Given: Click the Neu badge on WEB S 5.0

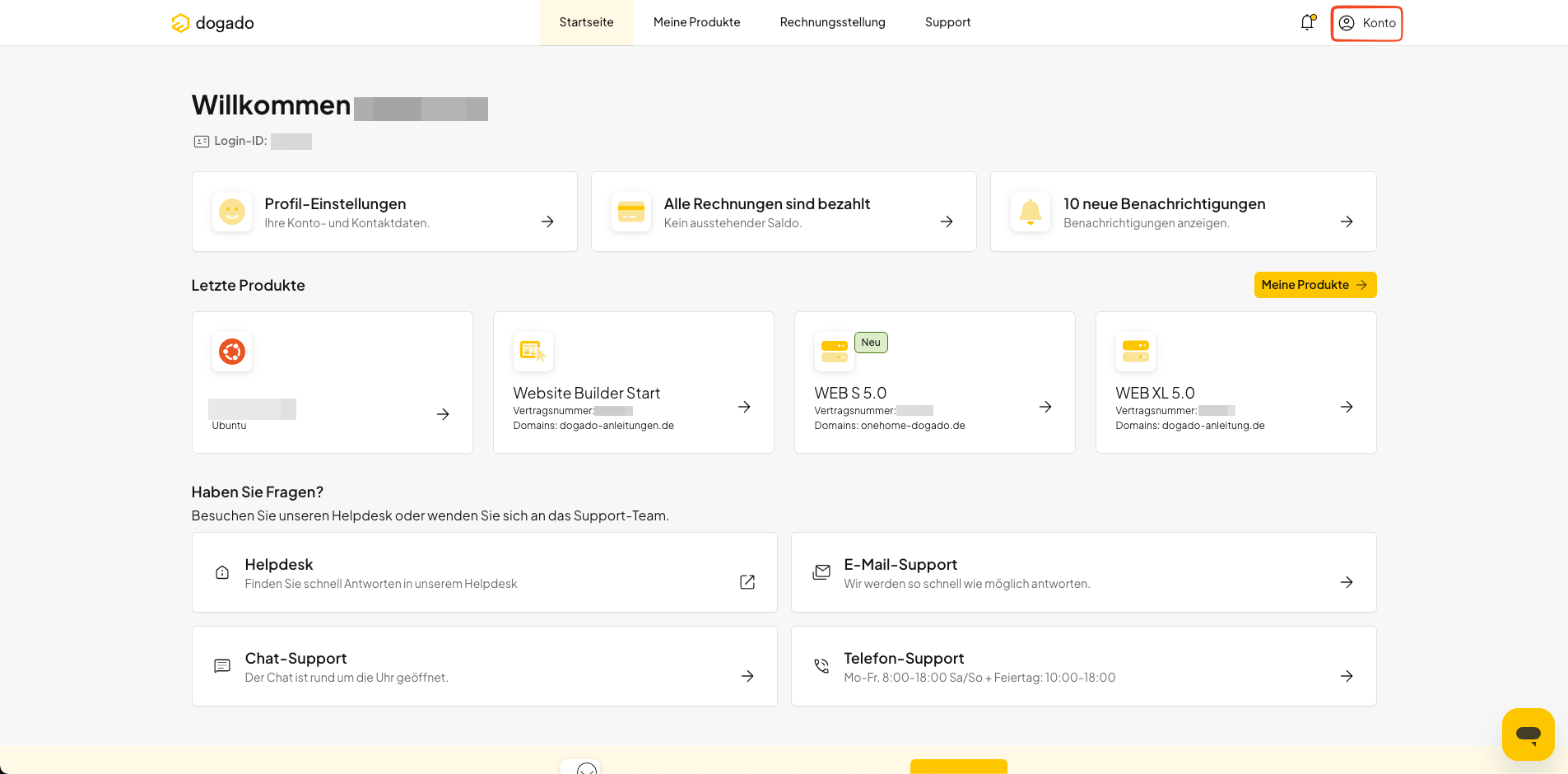Looking at the screenshot, I should 871,343.
